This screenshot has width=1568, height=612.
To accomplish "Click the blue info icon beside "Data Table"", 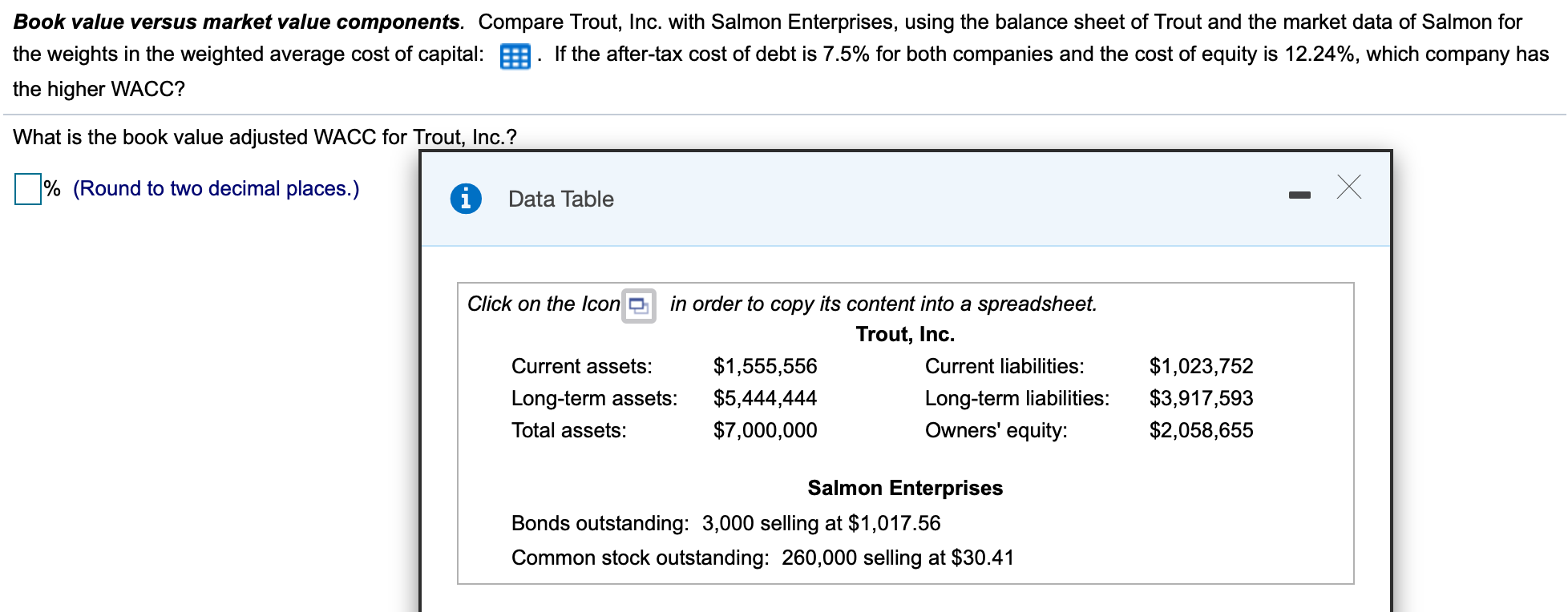I will click(467, 198).
